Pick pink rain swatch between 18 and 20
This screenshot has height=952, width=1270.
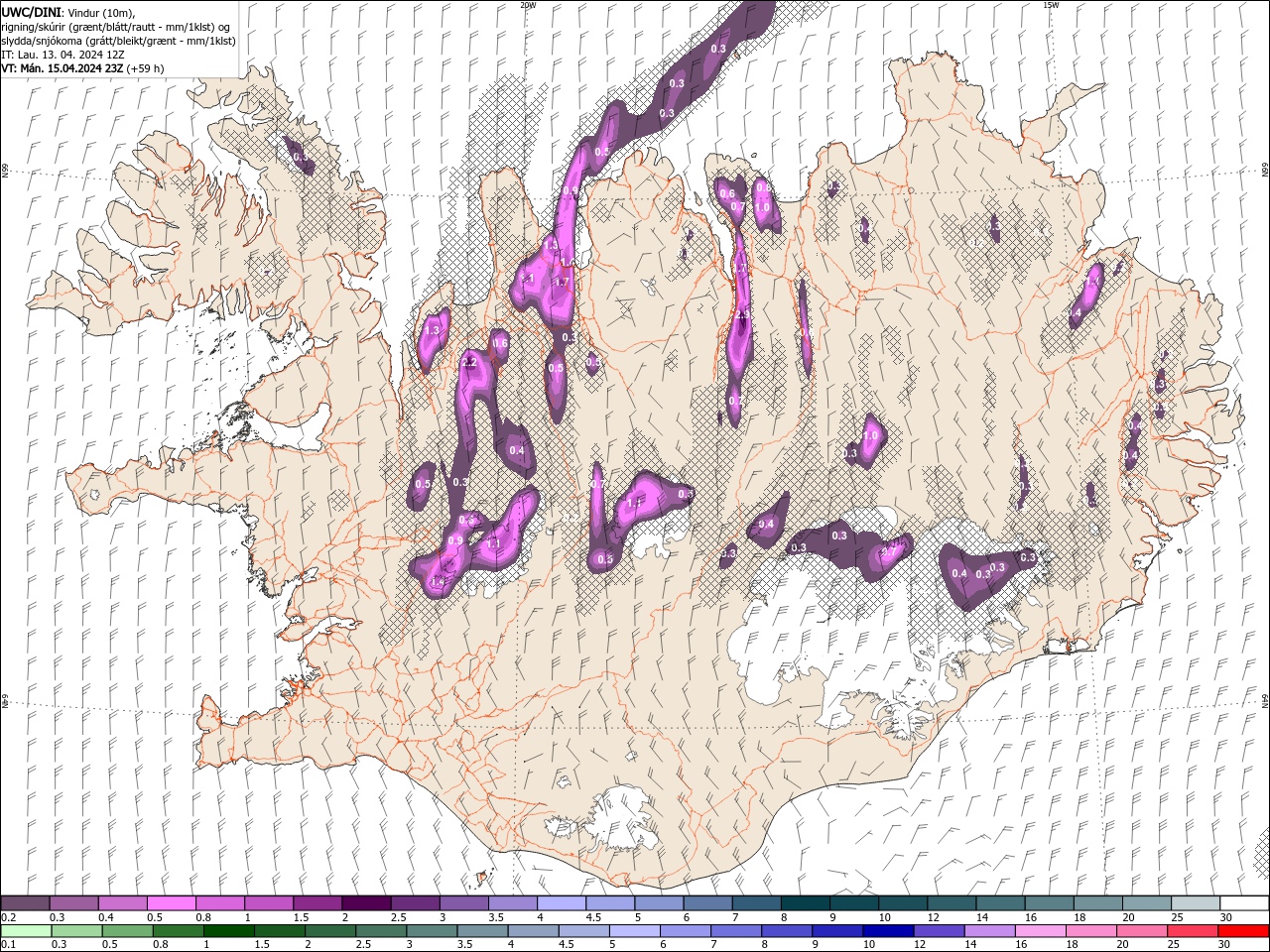pyautogui.click(x=1091, y=931)
